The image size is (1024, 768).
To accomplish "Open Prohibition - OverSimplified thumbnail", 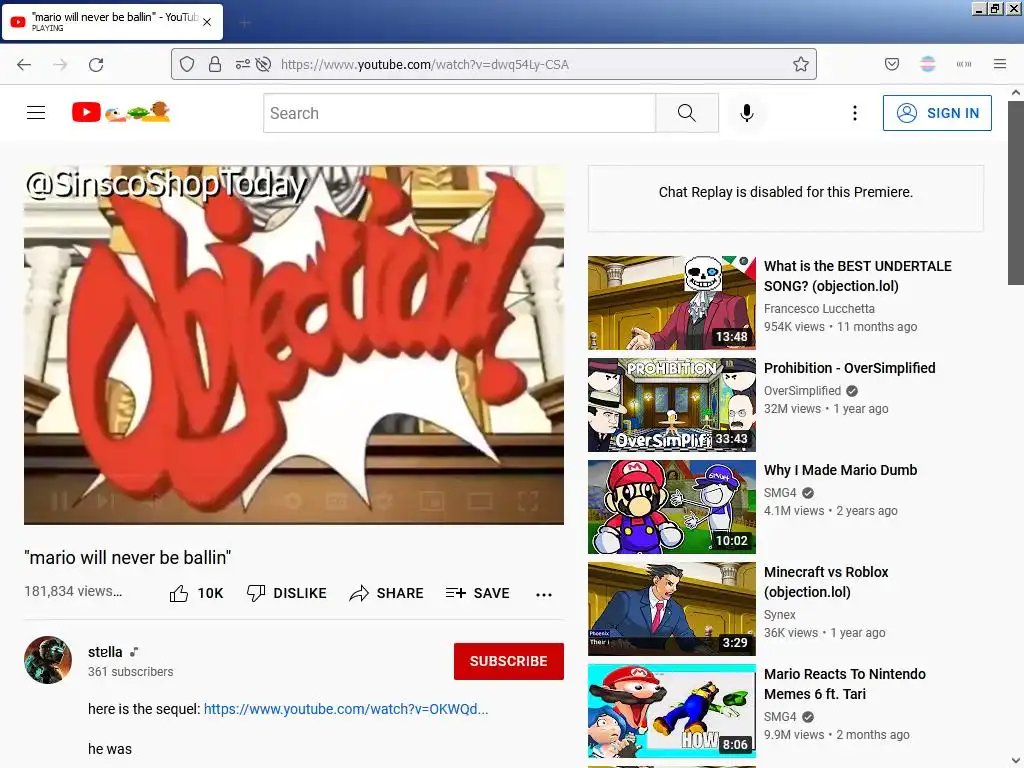I will point(671,405).
